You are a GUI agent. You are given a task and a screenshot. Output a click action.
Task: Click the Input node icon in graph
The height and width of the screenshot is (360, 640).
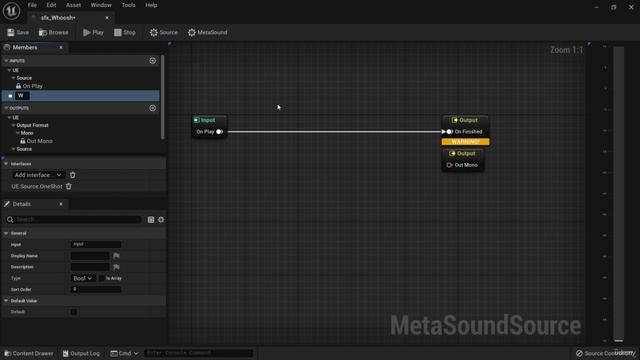tap(197, 120)
